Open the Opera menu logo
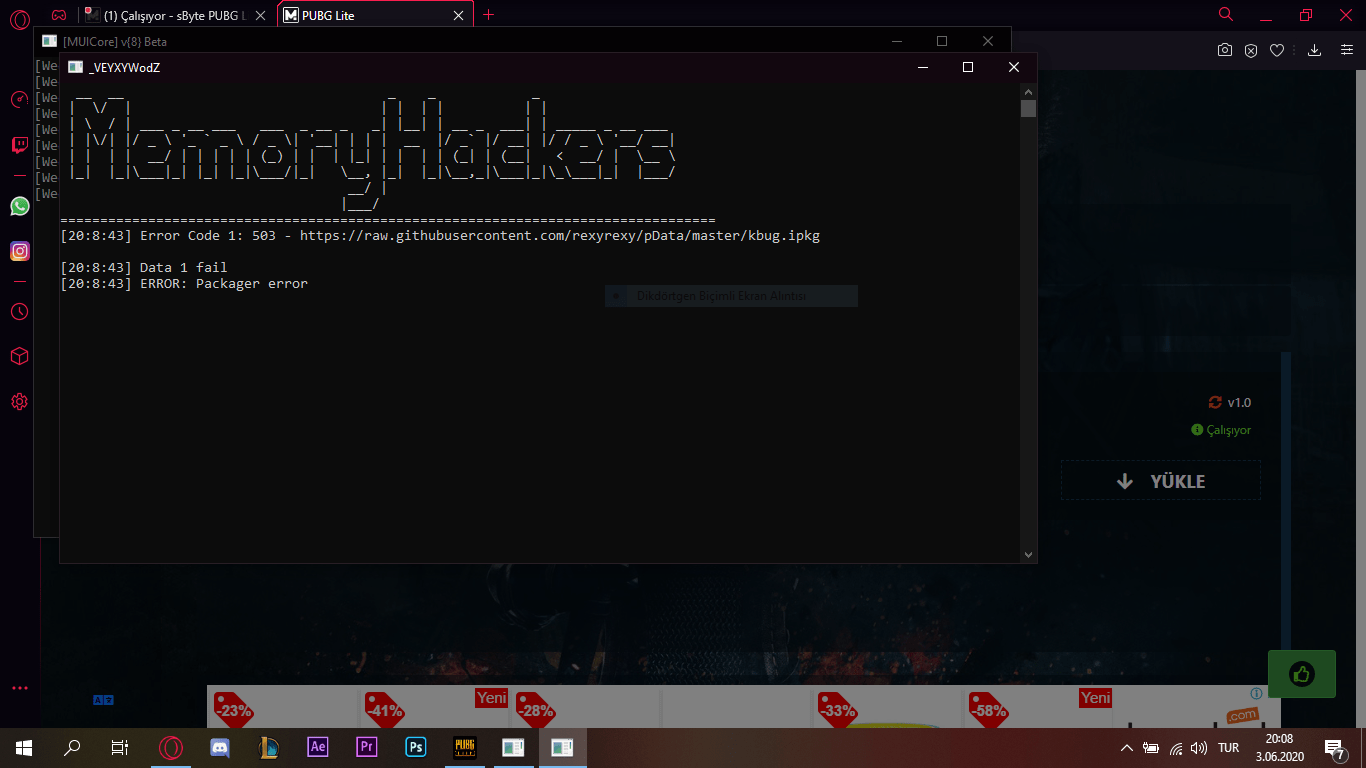Image resolution: width=1366 pixels, height=768 pixels. coord(19,19)
